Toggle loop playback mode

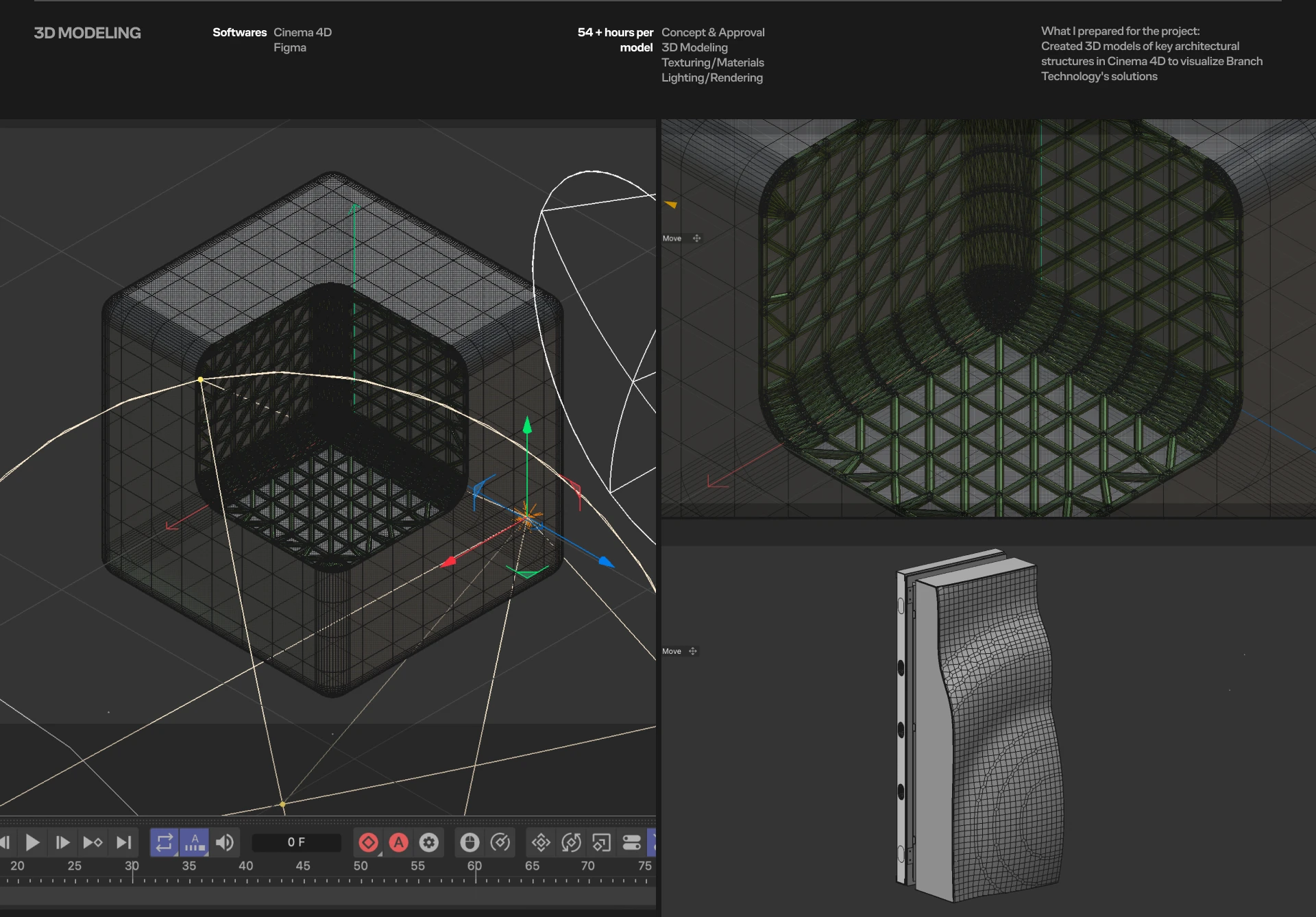point(164,842)
